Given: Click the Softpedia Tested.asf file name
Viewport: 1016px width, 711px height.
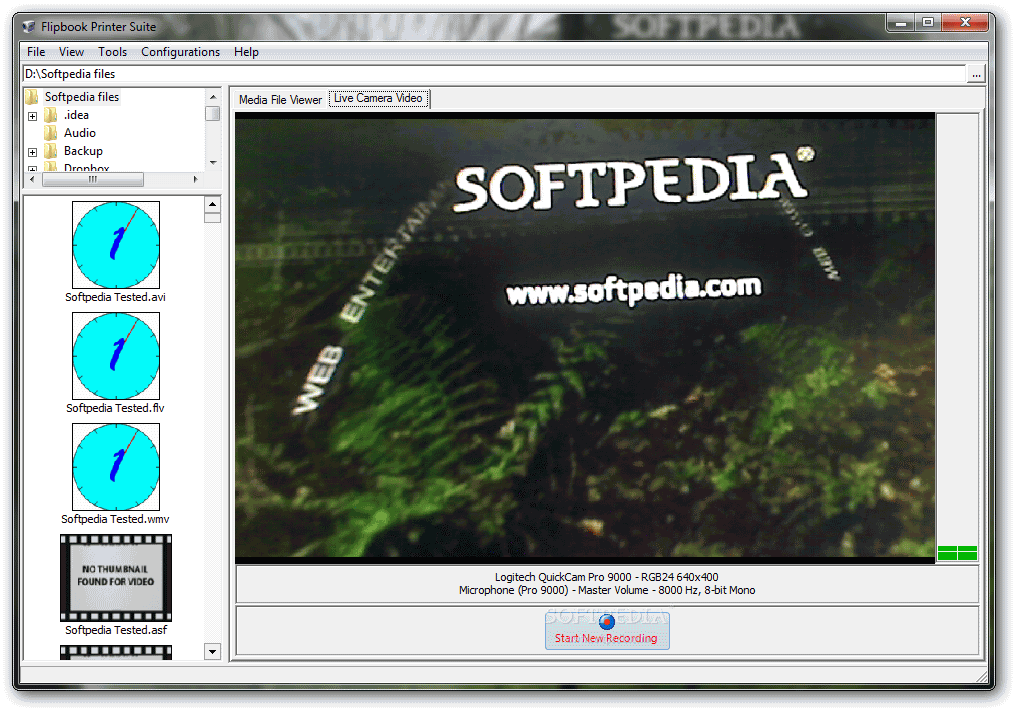Looking at the screenshot, I should point(116,631).
